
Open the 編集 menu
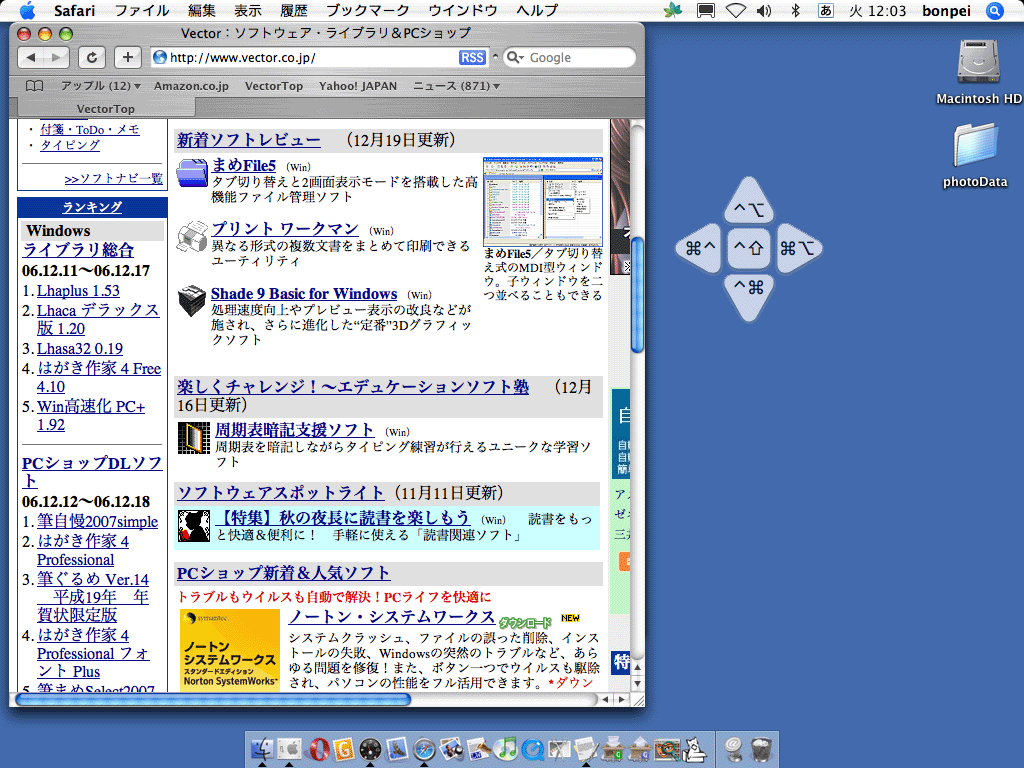point(201,10)
